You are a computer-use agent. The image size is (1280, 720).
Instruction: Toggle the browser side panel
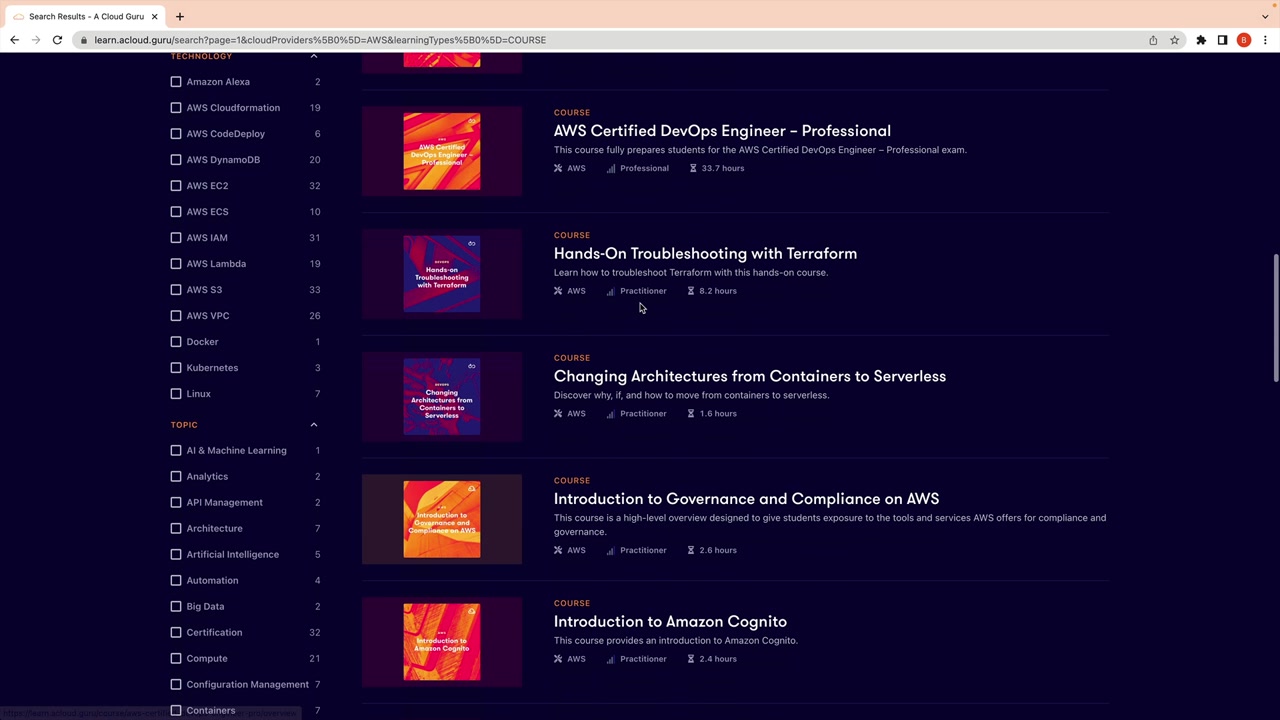click(1222, 40)
